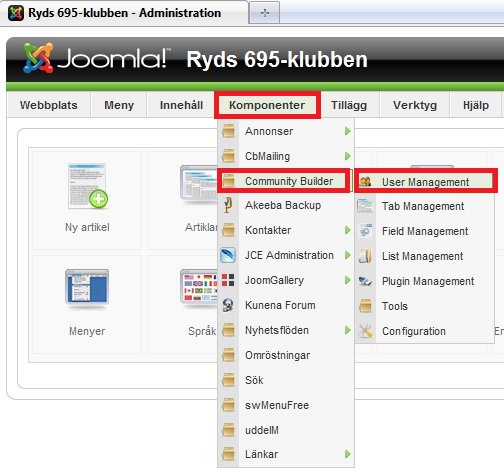Click the Menyer control panel icon
The width and height of the screenshot is (504, 476).
pos(87,288)
